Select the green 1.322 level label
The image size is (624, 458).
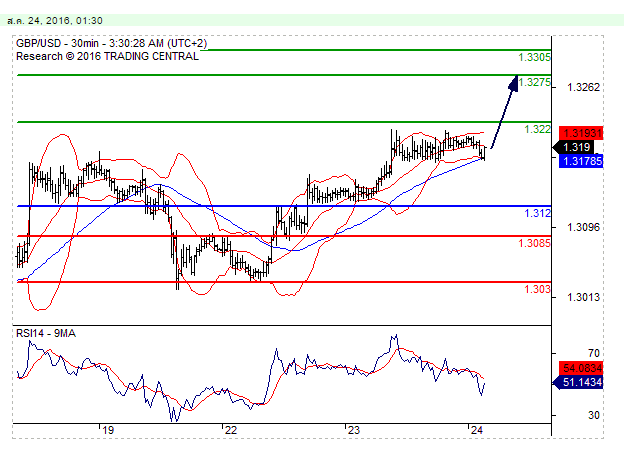pos(538,129)
